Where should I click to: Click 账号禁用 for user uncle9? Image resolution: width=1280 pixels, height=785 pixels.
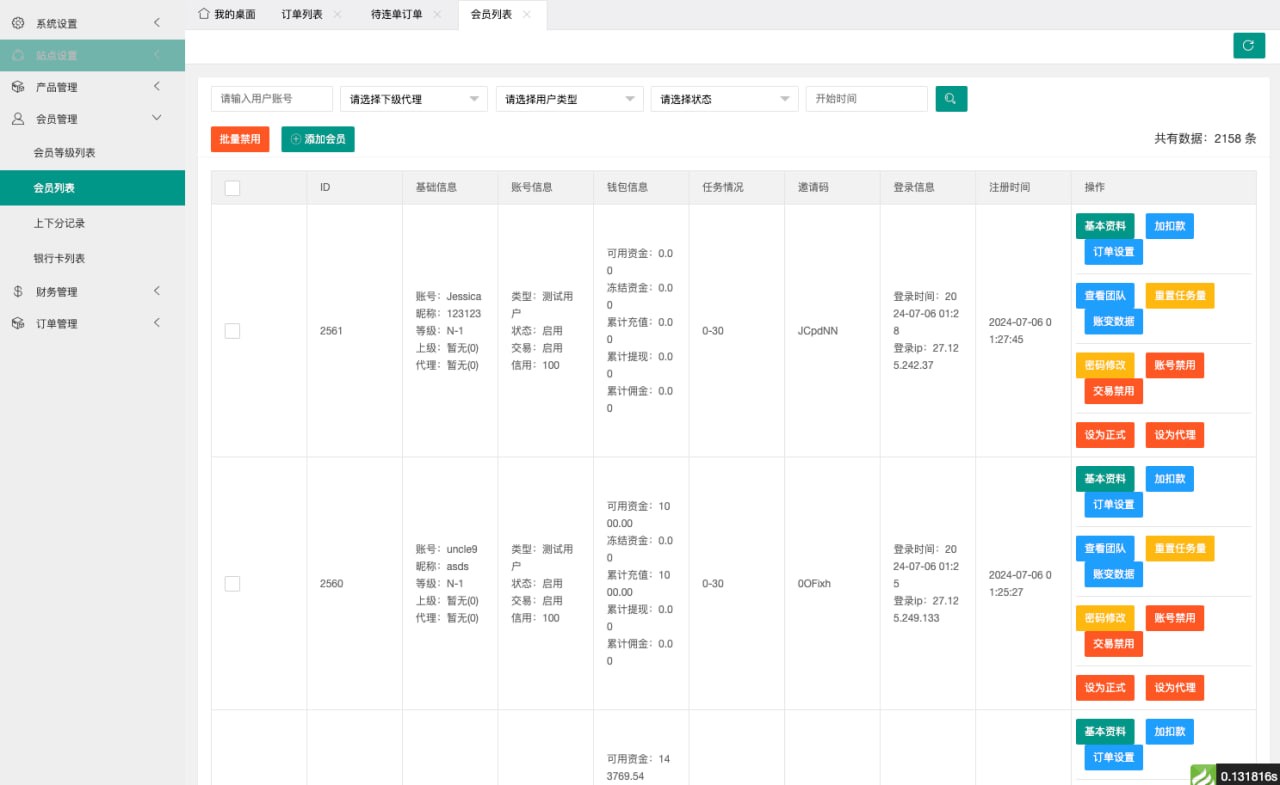(1175, 618)
